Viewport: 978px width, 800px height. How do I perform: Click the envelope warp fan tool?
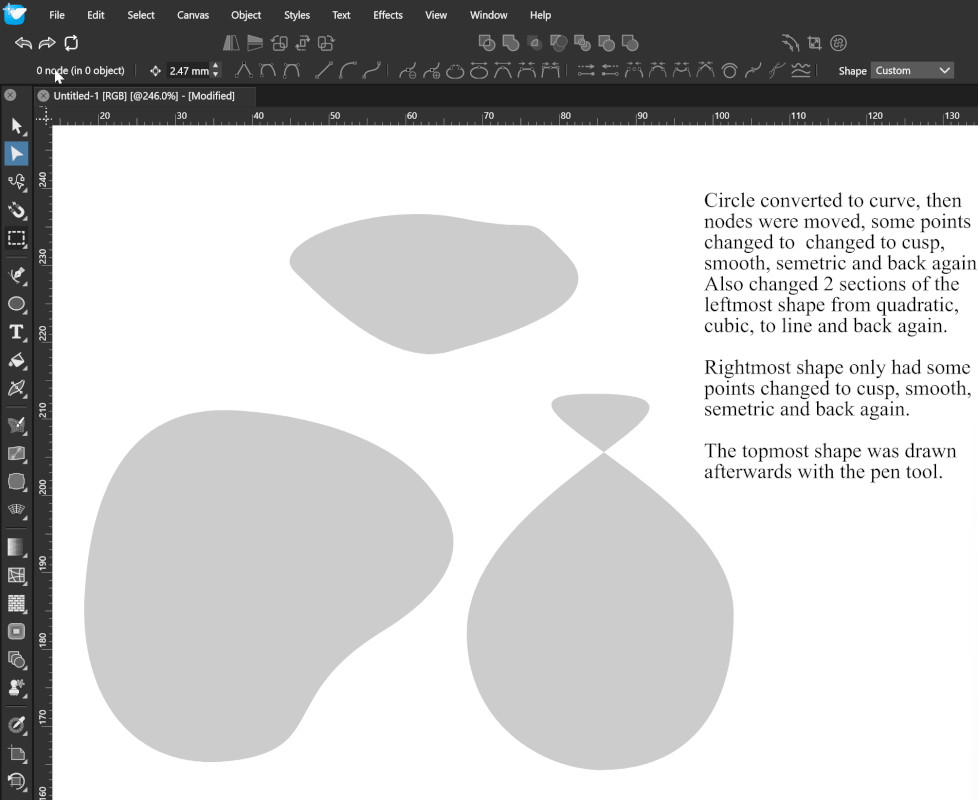[16, 509]
